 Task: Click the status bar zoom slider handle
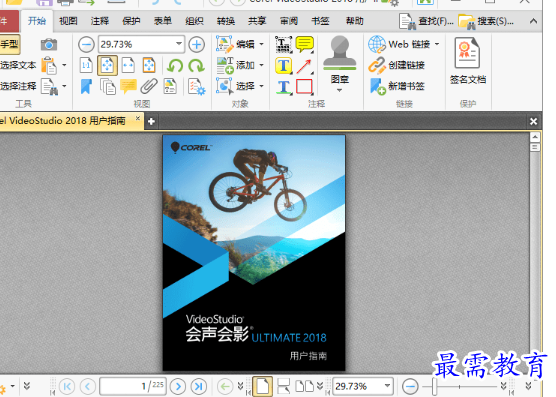coord(434,386)
